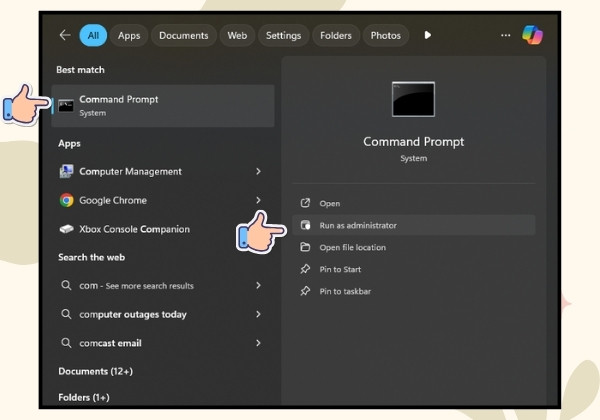600x420 pixels.
Task: Switch to the Folders filter tab
Action: (x=336, y=35)
